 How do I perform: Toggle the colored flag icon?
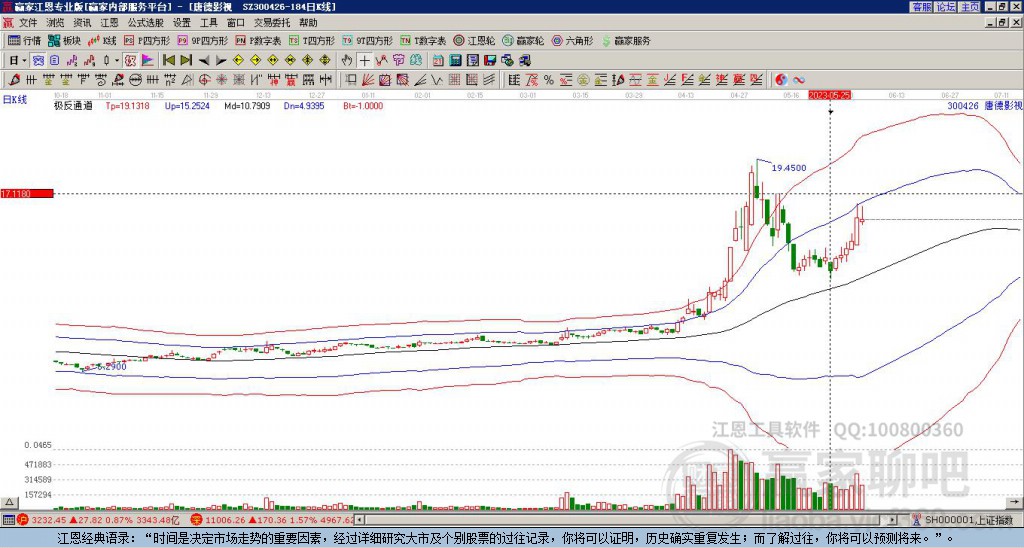148,61
